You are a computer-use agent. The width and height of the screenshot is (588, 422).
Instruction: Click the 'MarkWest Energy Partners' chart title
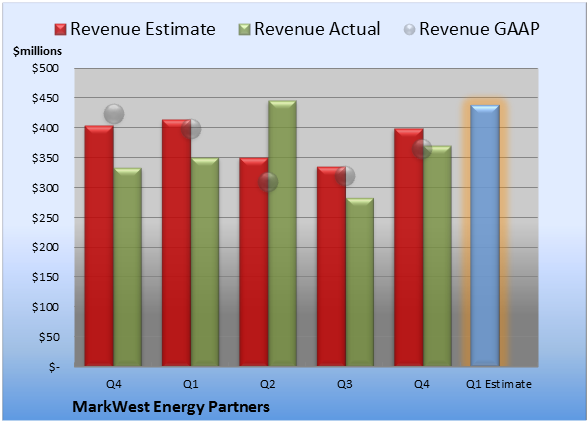171,407
